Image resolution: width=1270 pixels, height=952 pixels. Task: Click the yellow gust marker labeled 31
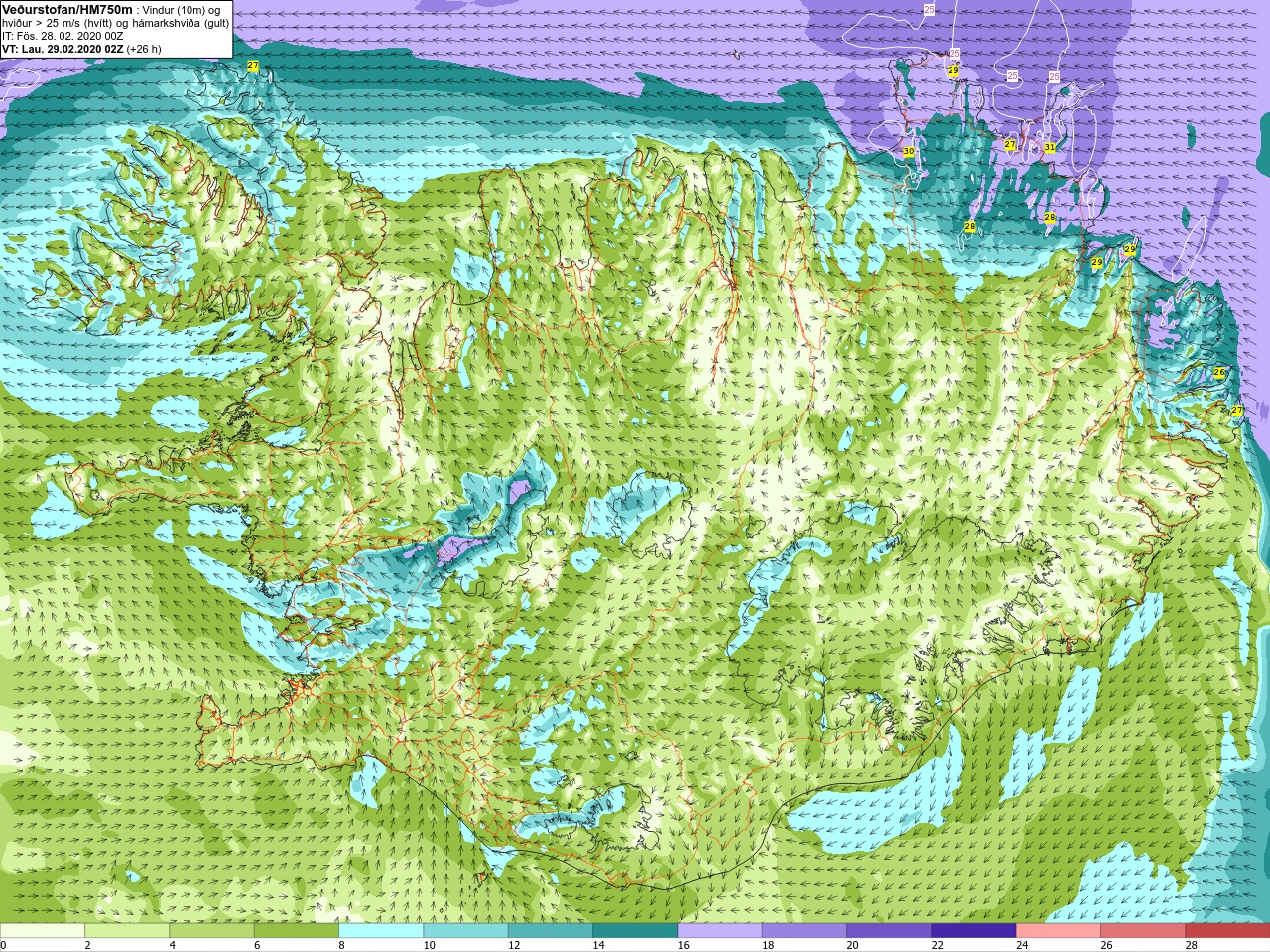1050,147
